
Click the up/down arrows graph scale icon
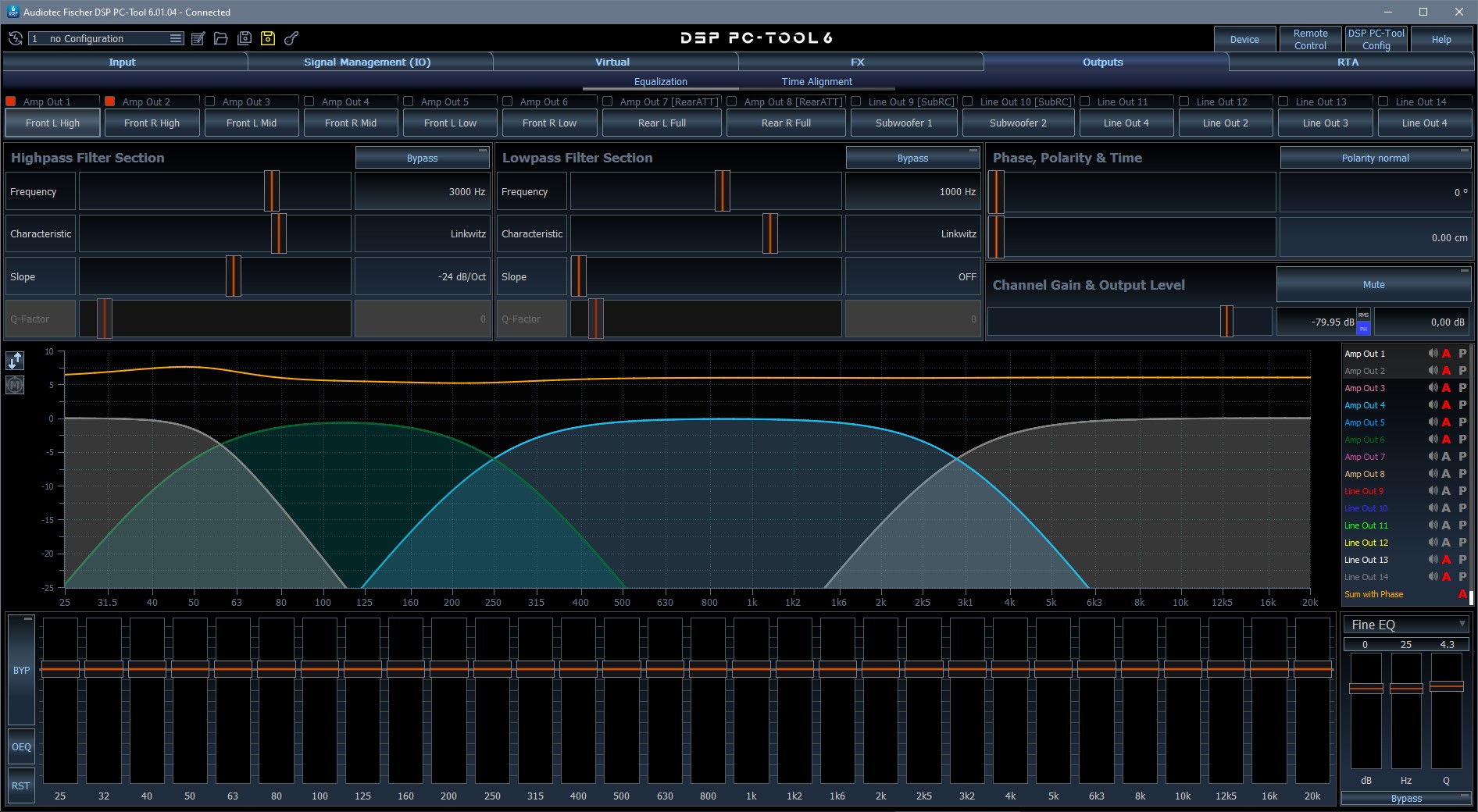click(15, 361)
